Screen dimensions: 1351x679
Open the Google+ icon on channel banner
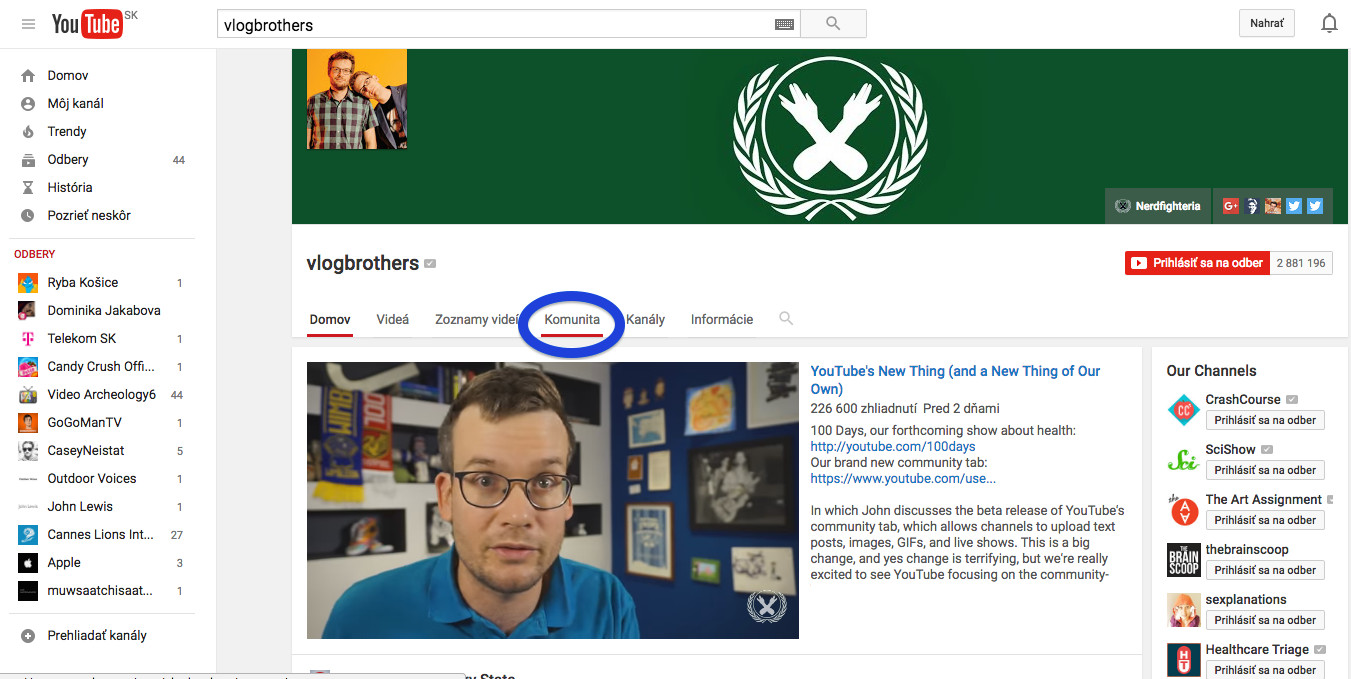pyautogui.click(x=1230, y=206)
